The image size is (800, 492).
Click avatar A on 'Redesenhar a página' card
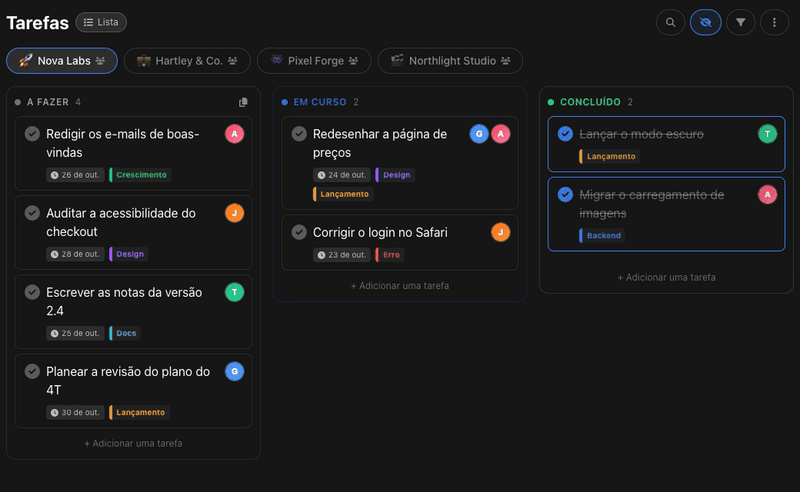click(x=501, y=134)
